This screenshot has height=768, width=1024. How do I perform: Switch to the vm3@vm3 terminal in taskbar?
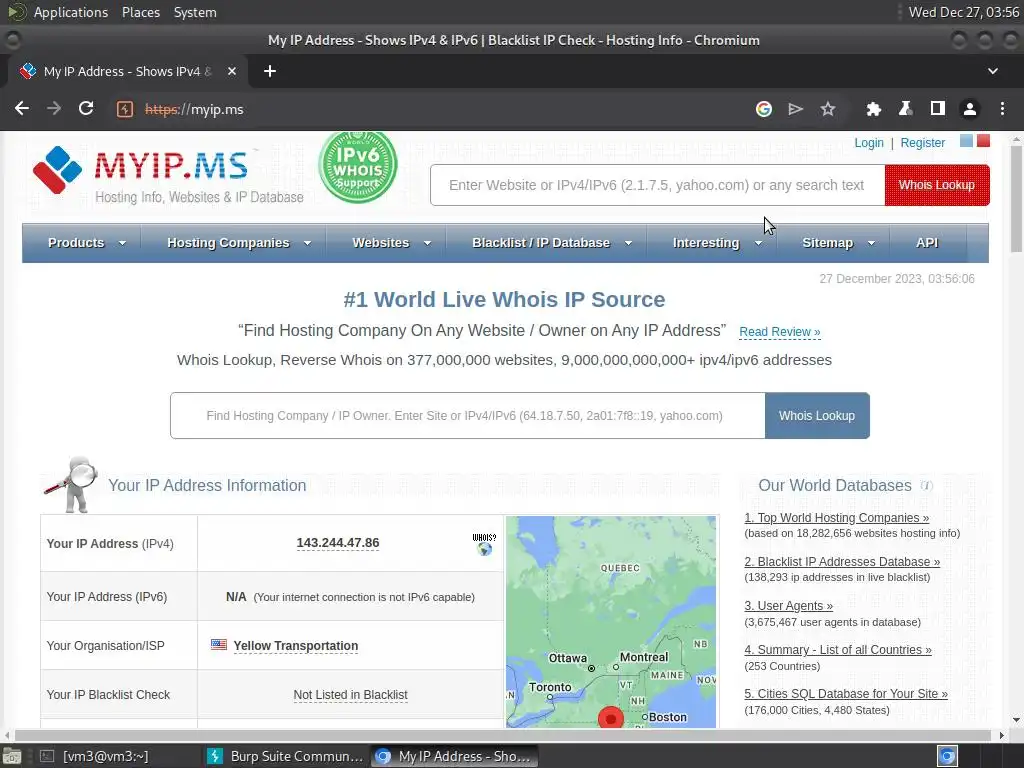click(95, 756)
